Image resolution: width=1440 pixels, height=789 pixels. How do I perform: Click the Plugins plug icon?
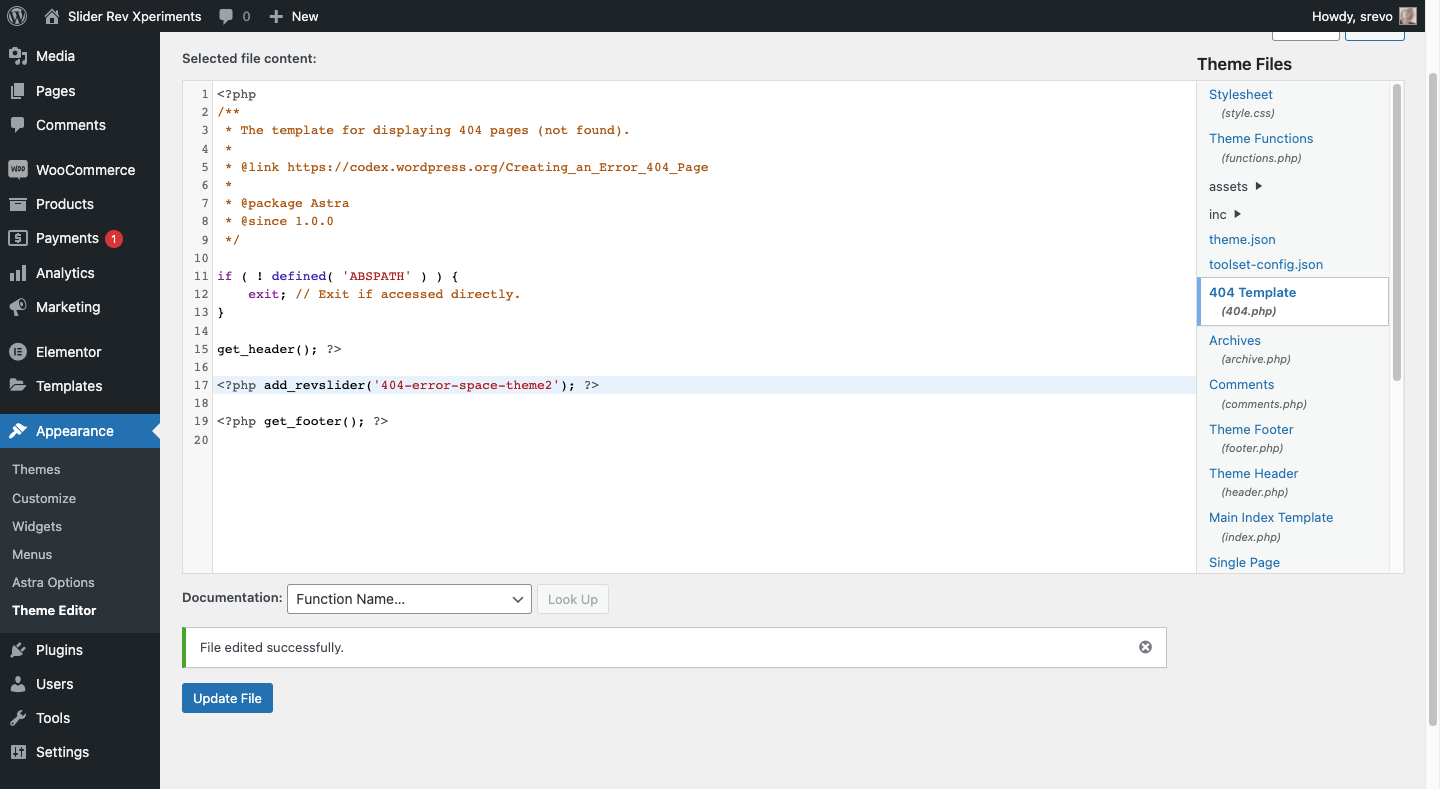click(18, 650)
